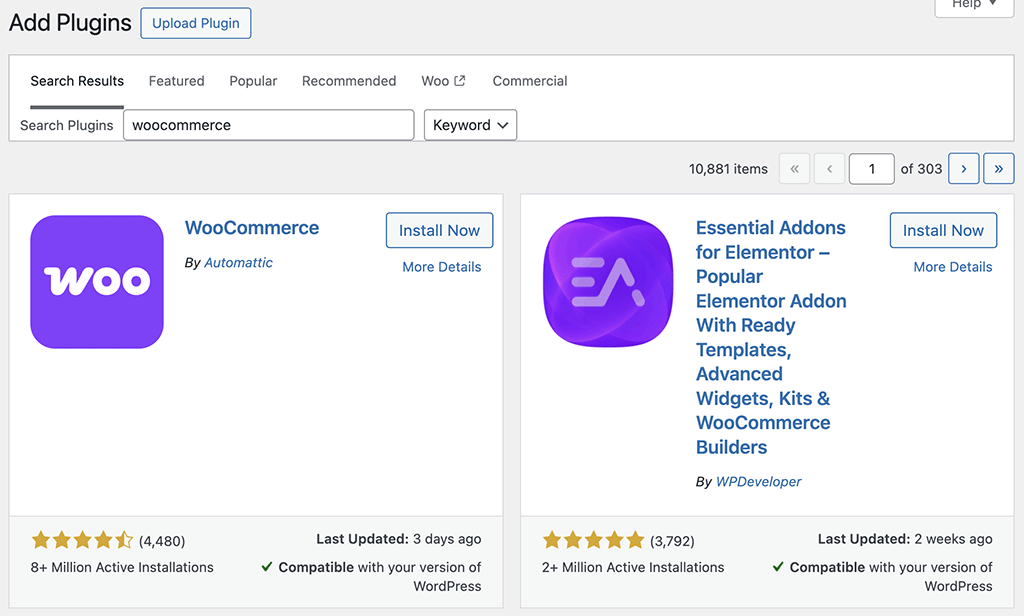Image resolution: width=1024 pixels, height=616 pixels.
Task: Select the Search Results tab
Action: point(77,81)
